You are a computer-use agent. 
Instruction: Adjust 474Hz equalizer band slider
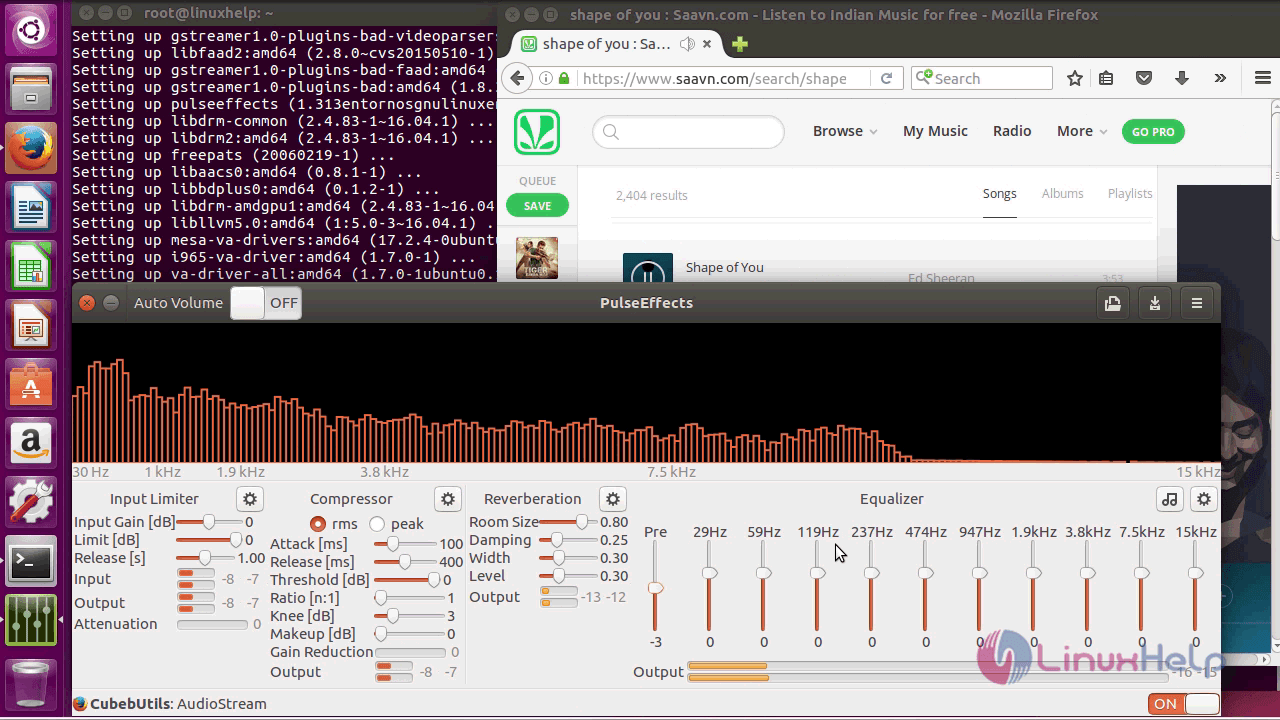(x=925, y=587)
